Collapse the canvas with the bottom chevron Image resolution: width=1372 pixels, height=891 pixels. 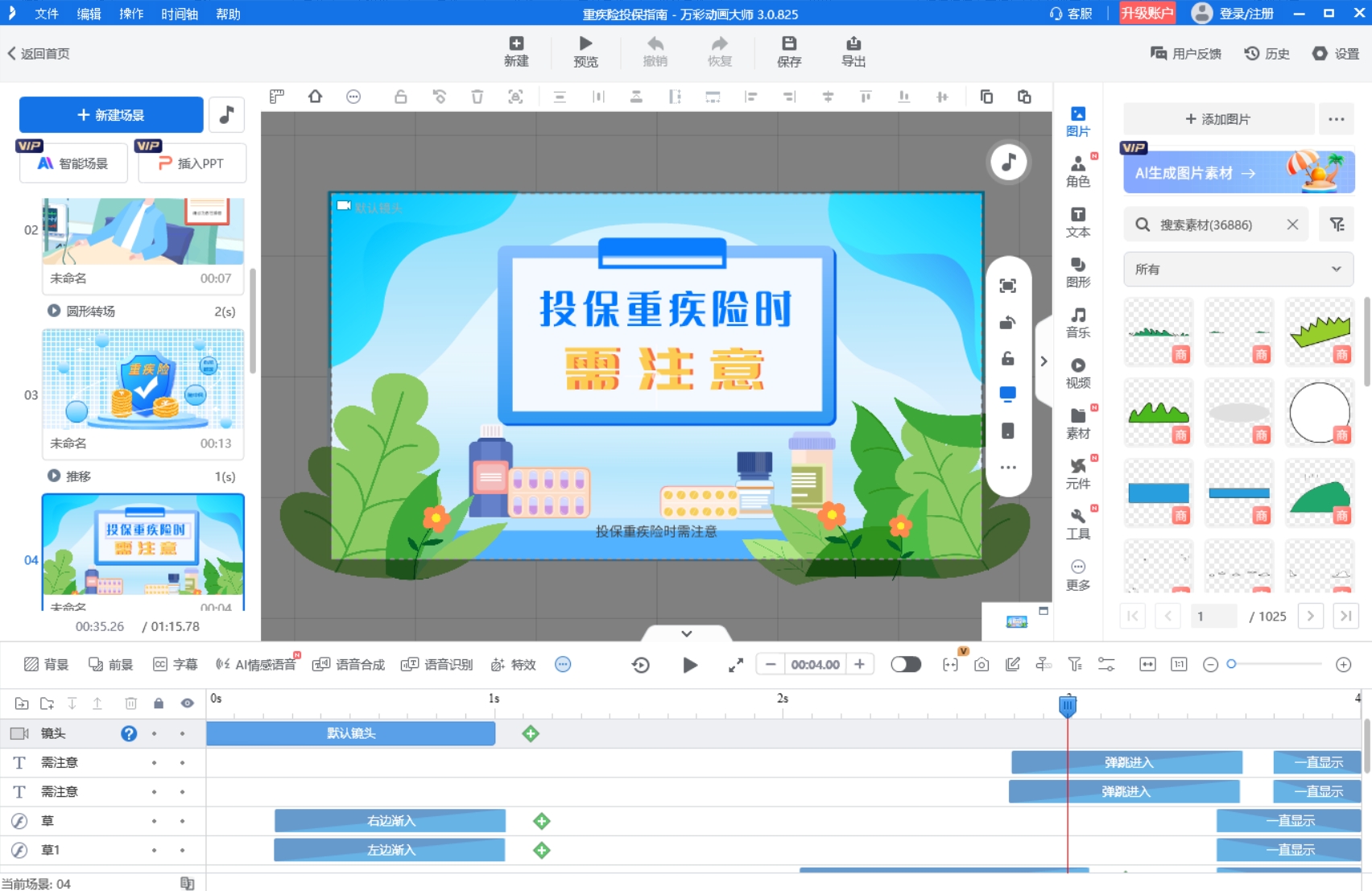tap(686, 633)
